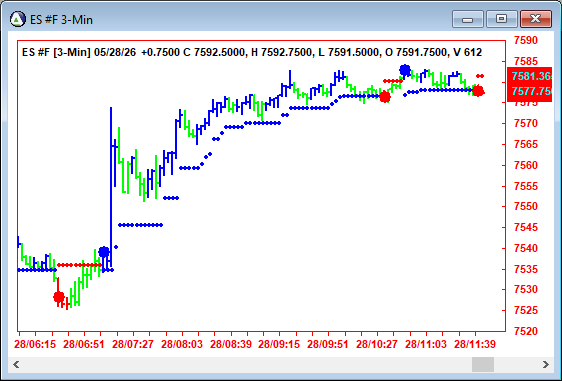Viewport: 562px width, 381px height.
Task: Click the 7550 price axis label
Action: coord(526,206)
